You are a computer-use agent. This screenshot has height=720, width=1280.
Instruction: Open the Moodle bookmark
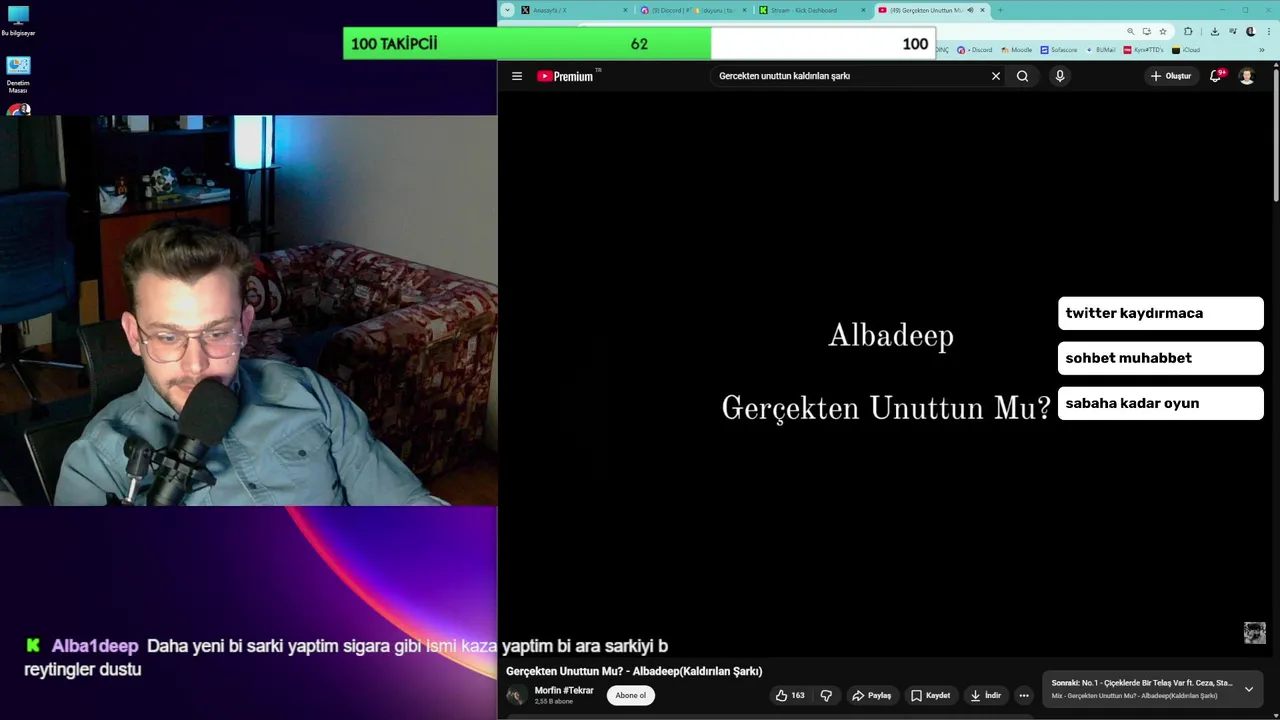(1016, 49)
